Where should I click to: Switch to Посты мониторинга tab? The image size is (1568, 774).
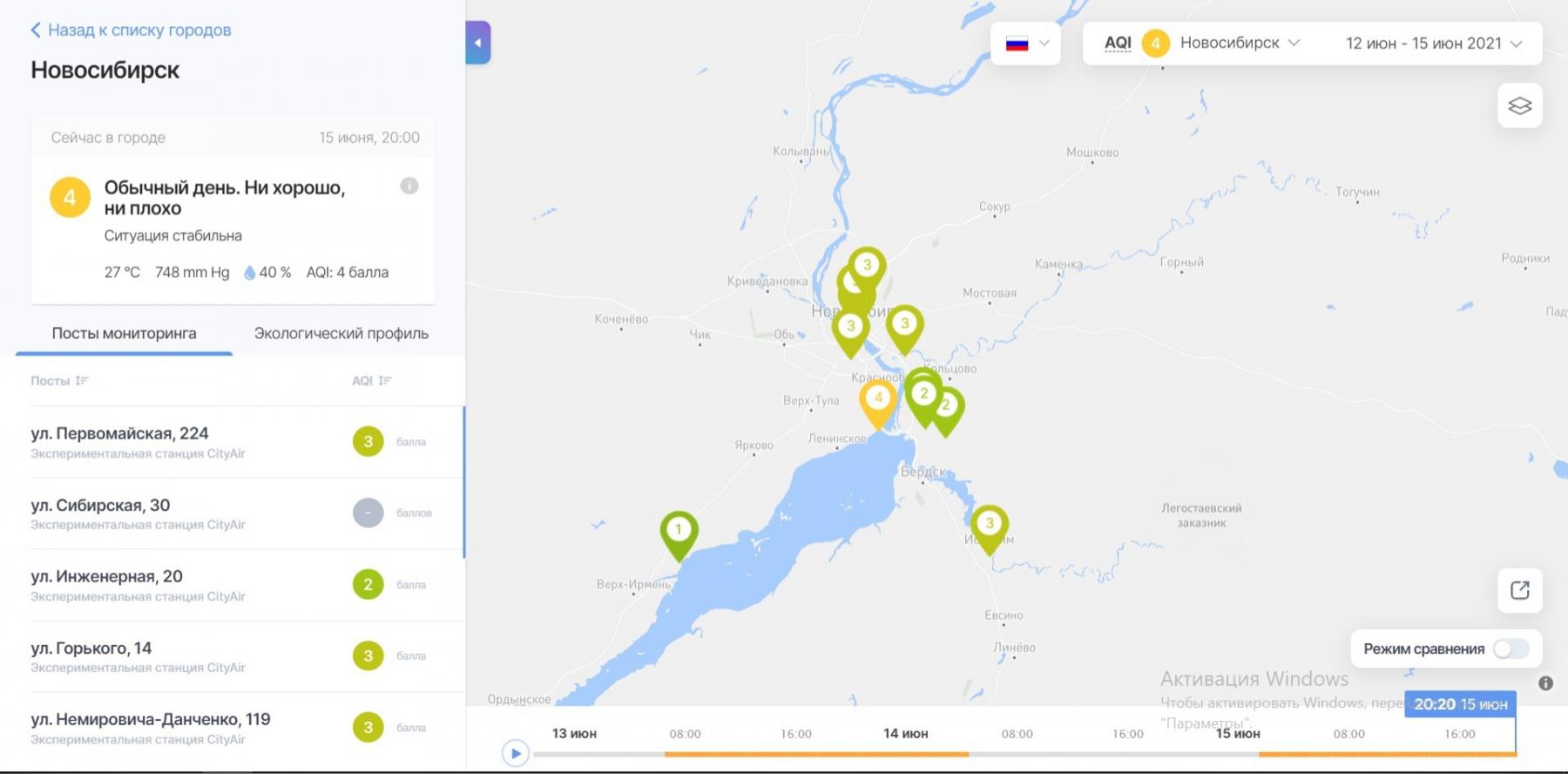[124, 333]
